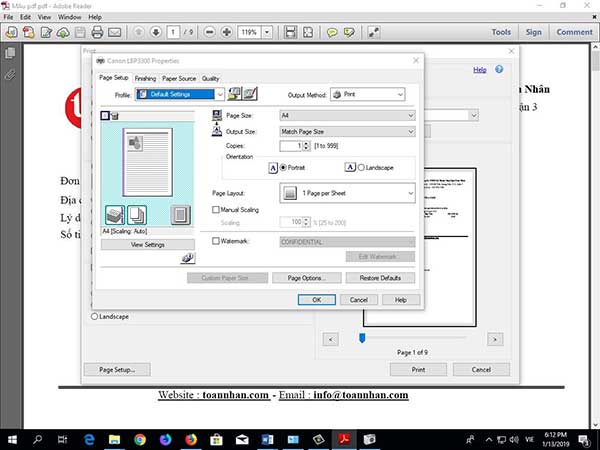
Task: Click the Add sticky note icon
Action: tap(332, 33)
